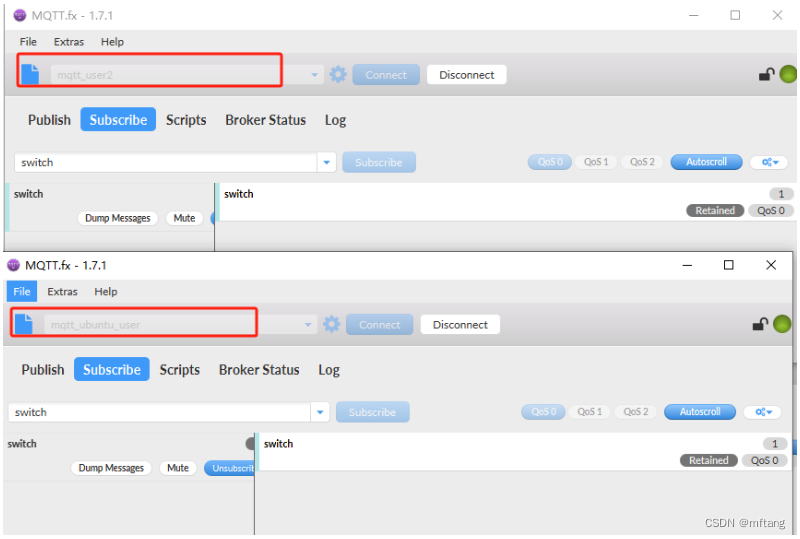Click Dump Messages in bottom window

pyautogui.click(x=111, y=468)
